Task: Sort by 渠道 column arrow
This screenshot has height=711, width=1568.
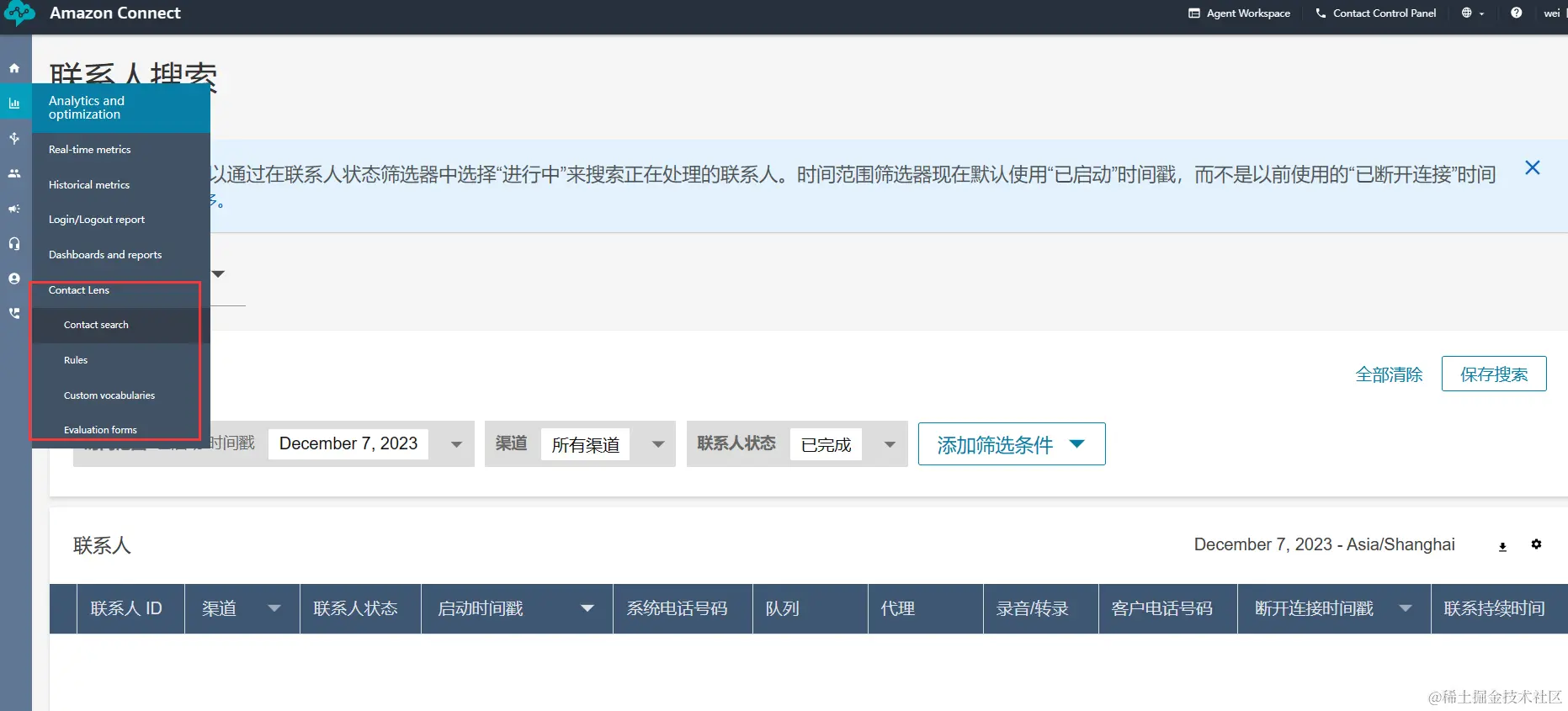Action: (274, 608)
